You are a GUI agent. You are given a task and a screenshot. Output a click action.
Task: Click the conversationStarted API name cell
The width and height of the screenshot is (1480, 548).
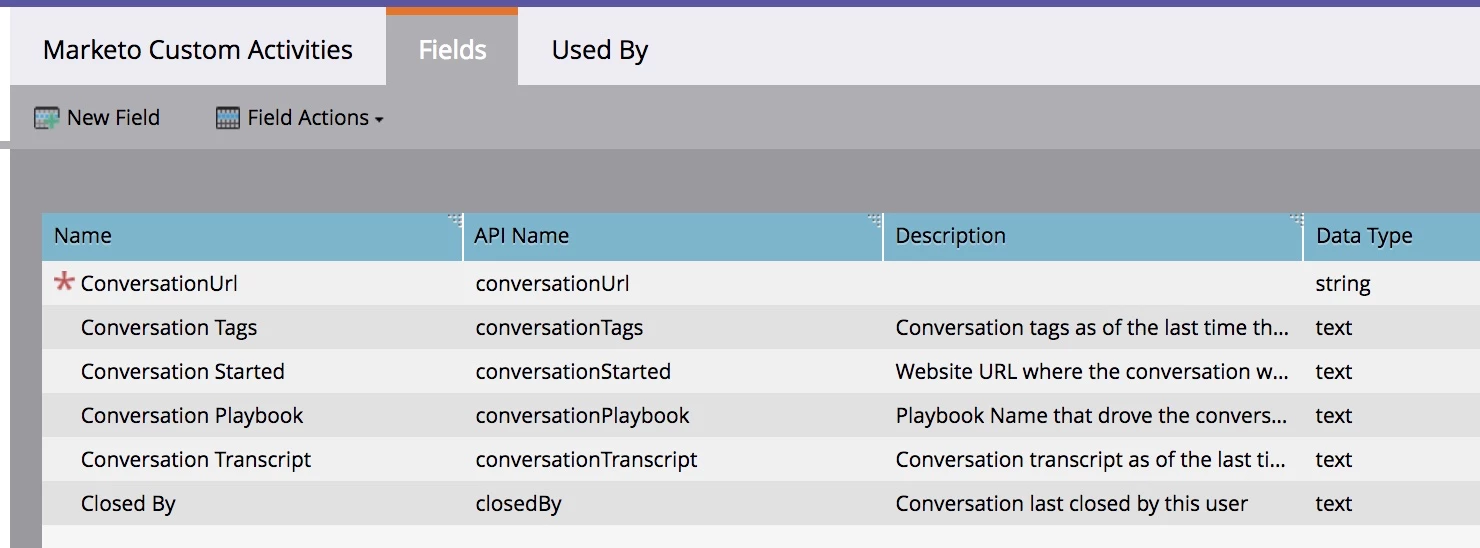tap(573, 372)
